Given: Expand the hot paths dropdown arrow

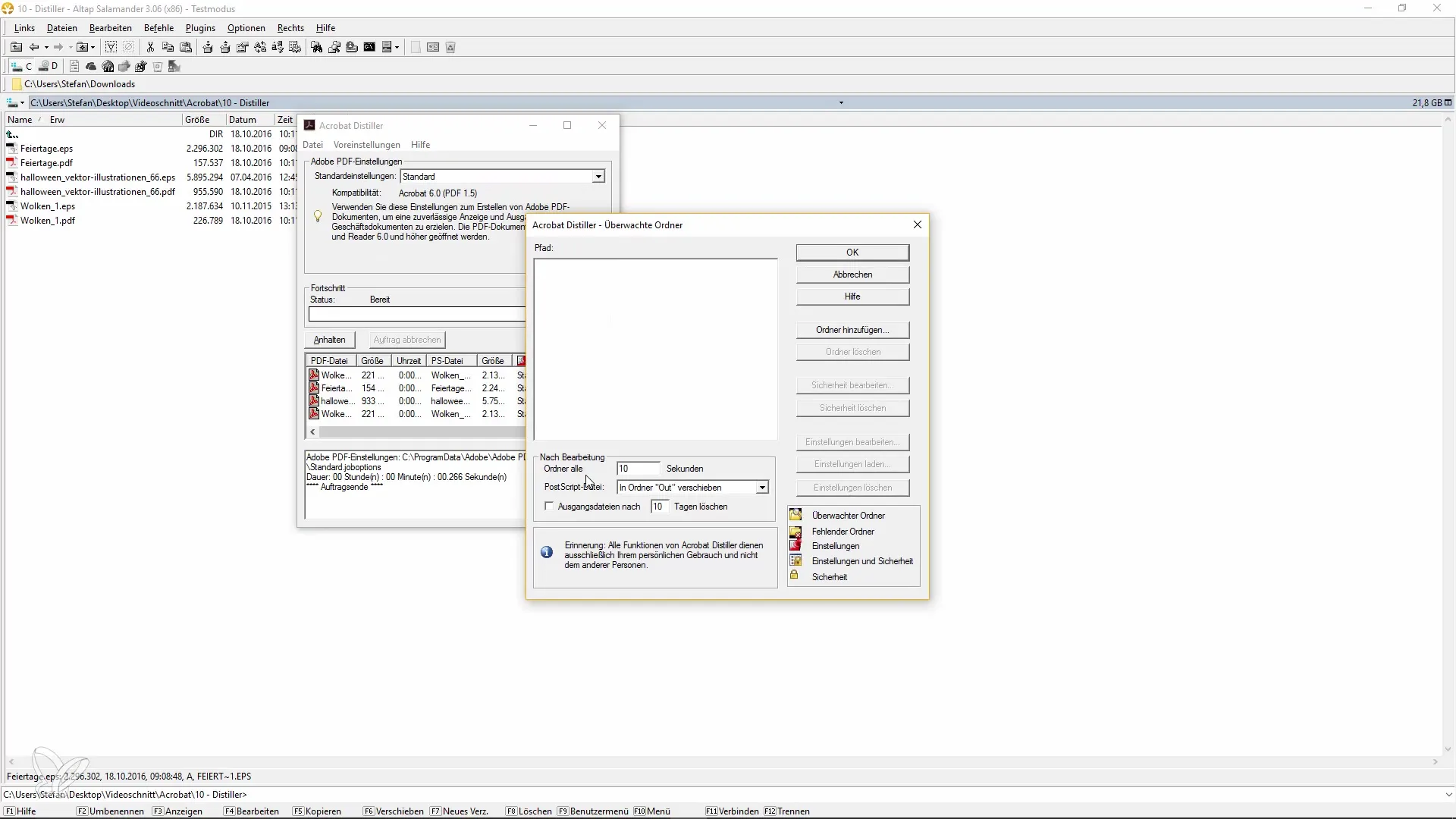Looking at the screenshot, I should point(93,47).
